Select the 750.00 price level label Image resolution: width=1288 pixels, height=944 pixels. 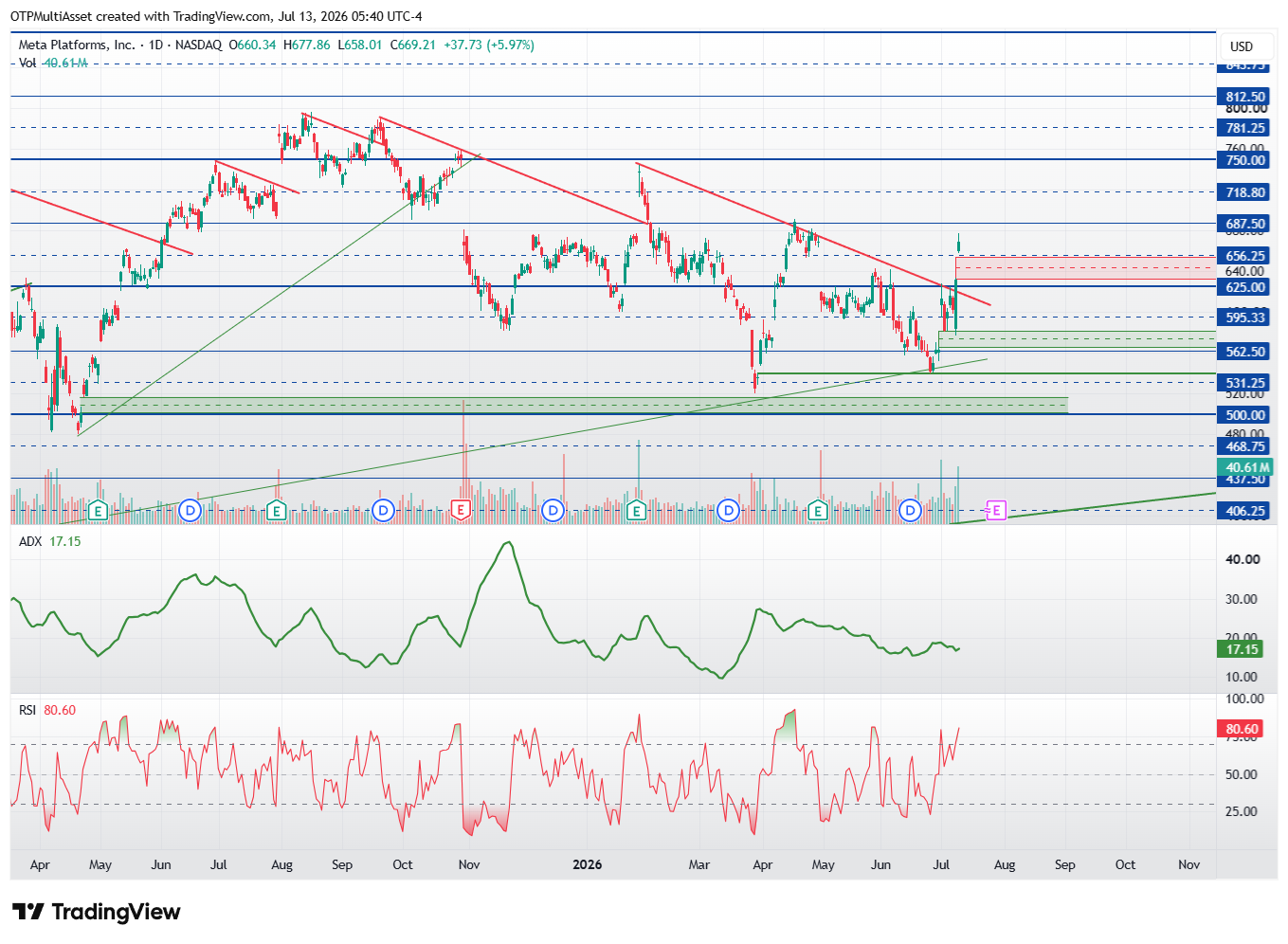1243,160
